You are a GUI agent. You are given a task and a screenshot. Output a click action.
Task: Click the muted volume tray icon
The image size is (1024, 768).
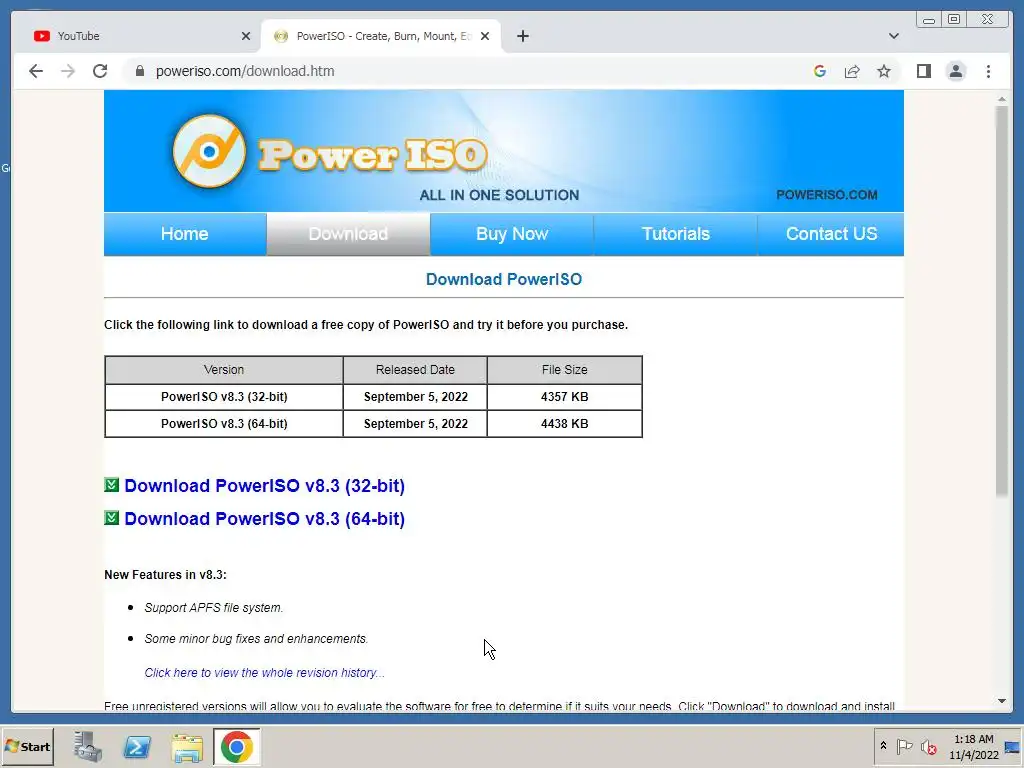point(929,746)
